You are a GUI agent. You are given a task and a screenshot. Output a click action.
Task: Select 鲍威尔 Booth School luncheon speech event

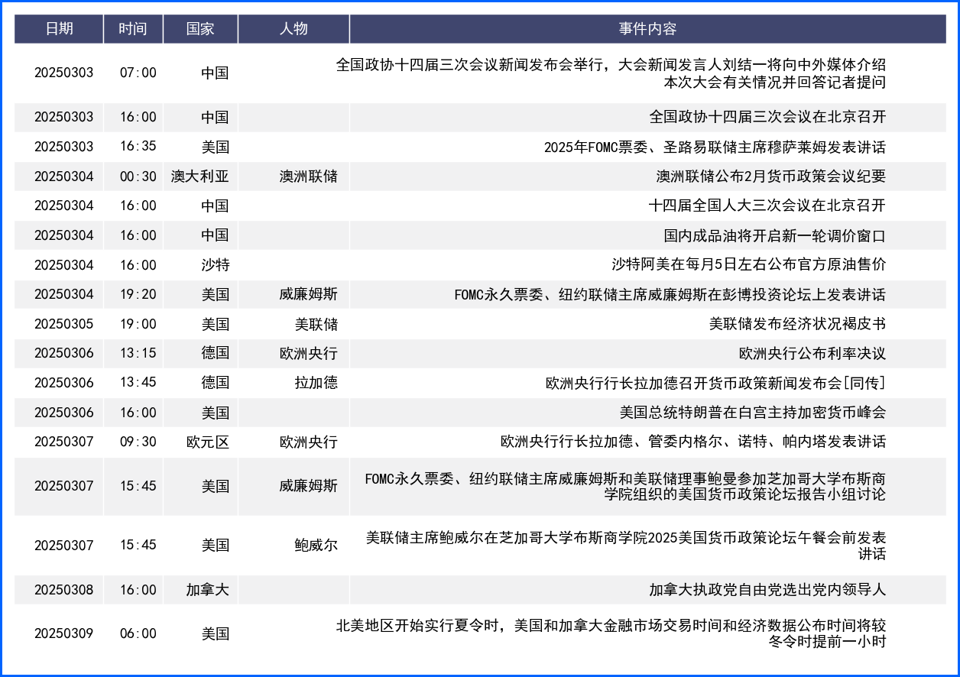click(626, 545)
